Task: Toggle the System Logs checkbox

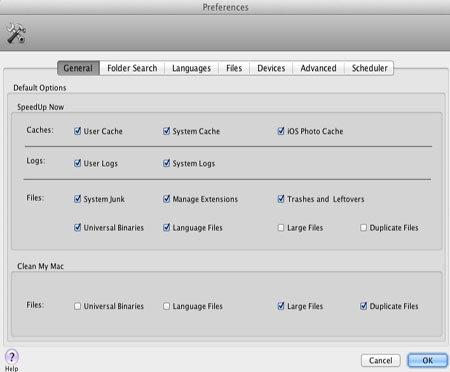Action: tap(166, 163)
